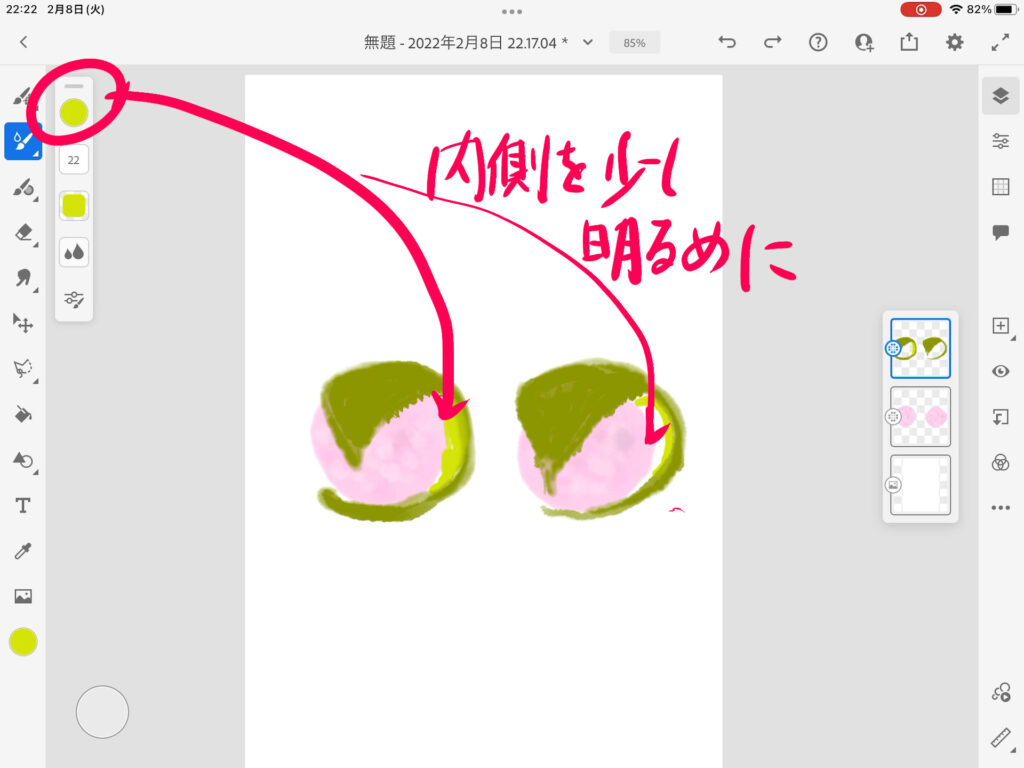Select the Lasso selection tool
The height and width of the screenshot is (768, 1024).
coord(23,369)
